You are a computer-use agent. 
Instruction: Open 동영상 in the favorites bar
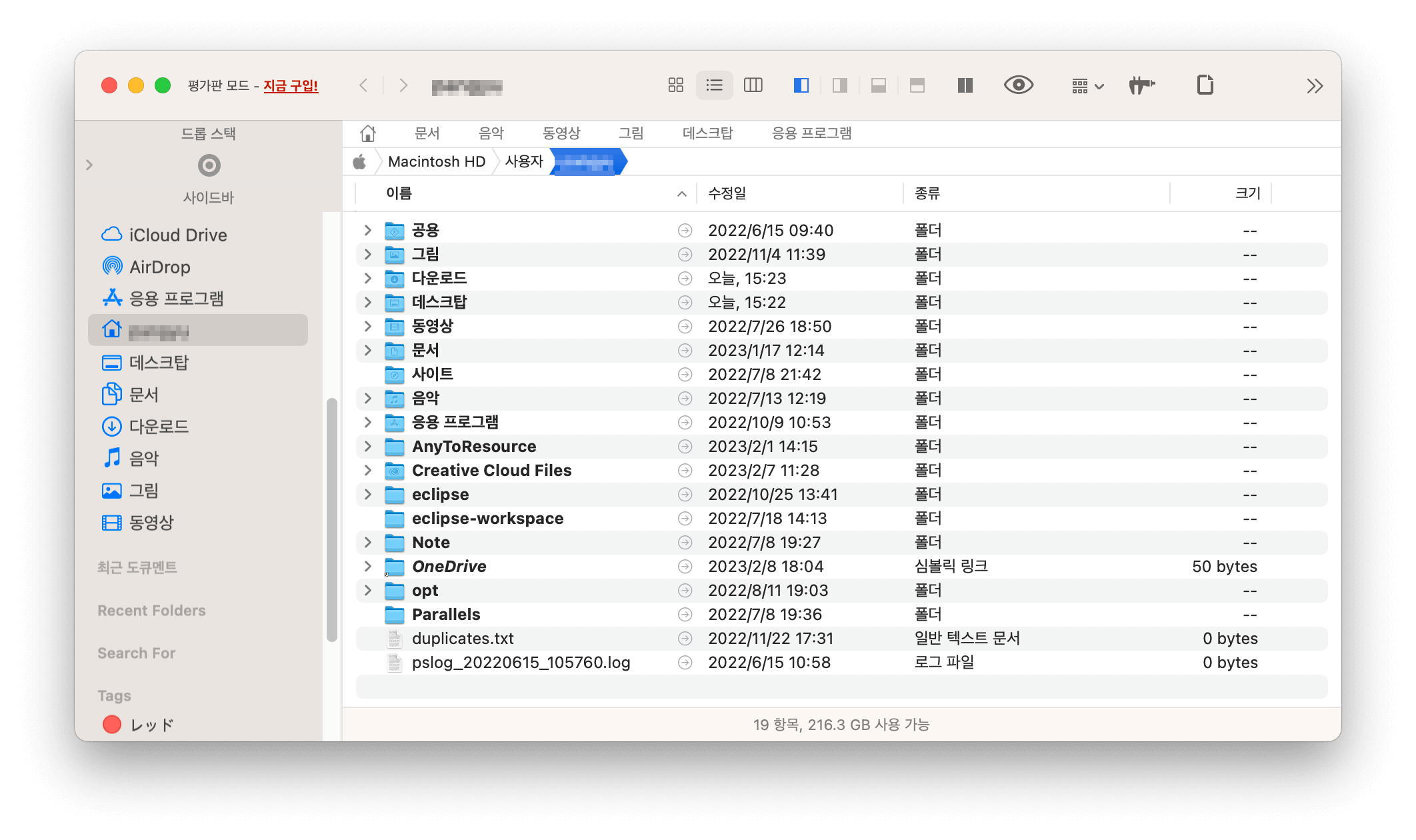[x=561, y=133]
